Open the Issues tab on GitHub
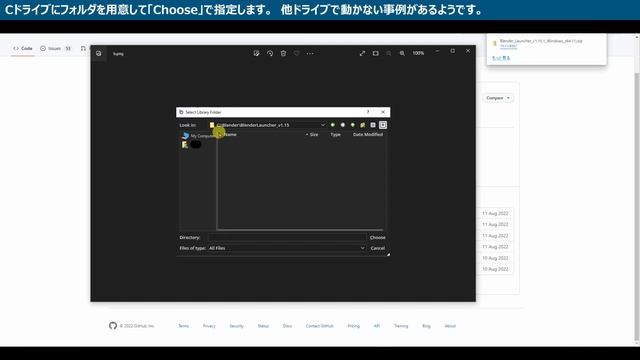The image size is (640, 360). pos(55,48)
